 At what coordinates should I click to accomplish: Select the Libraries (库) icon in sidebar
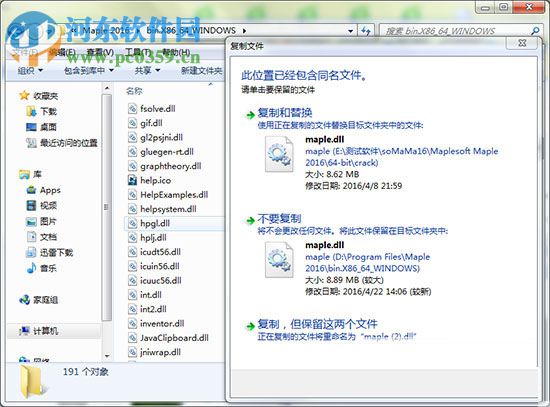pos(24,174)
